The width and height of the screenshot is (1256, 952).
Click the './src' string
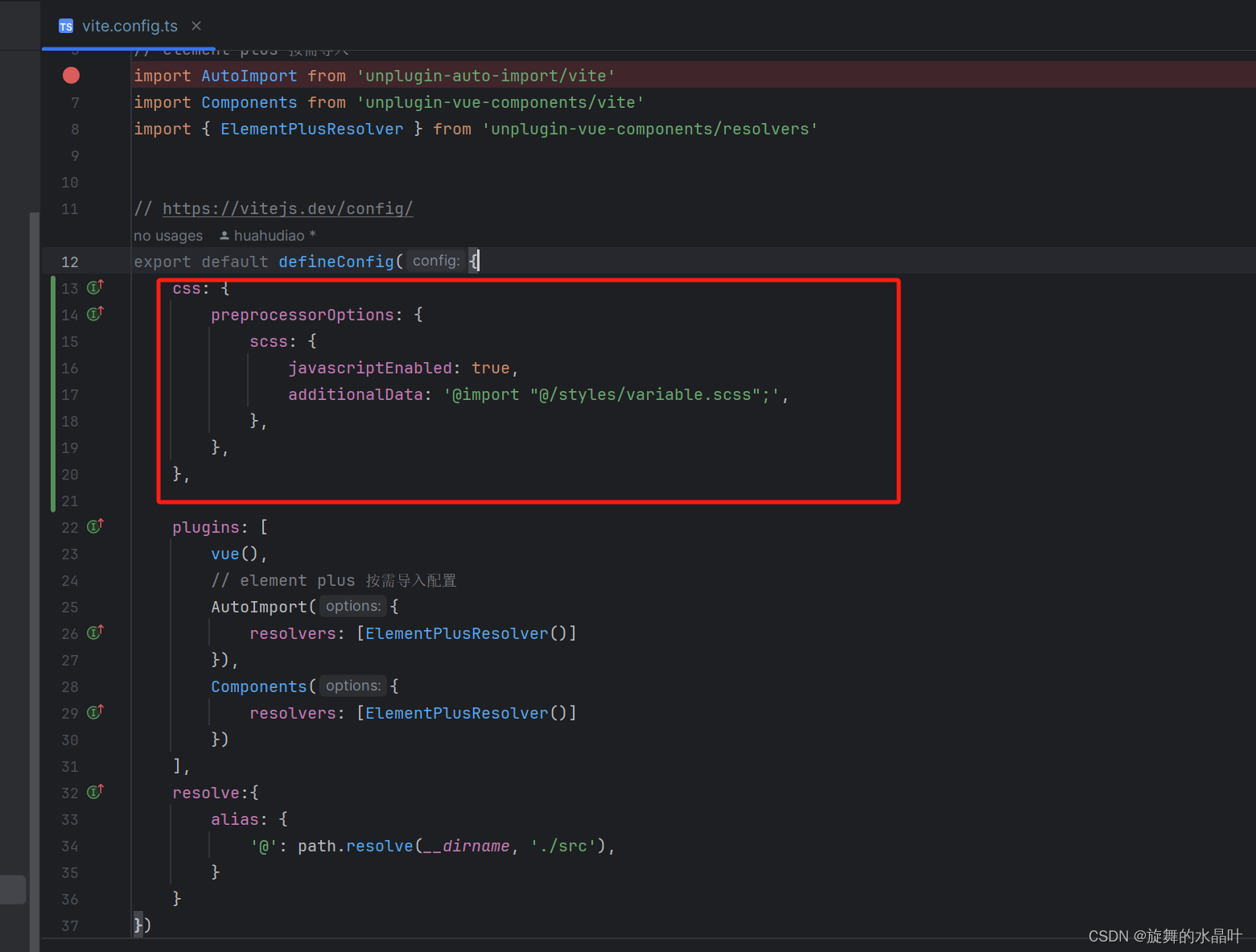(x=563, y=846)
